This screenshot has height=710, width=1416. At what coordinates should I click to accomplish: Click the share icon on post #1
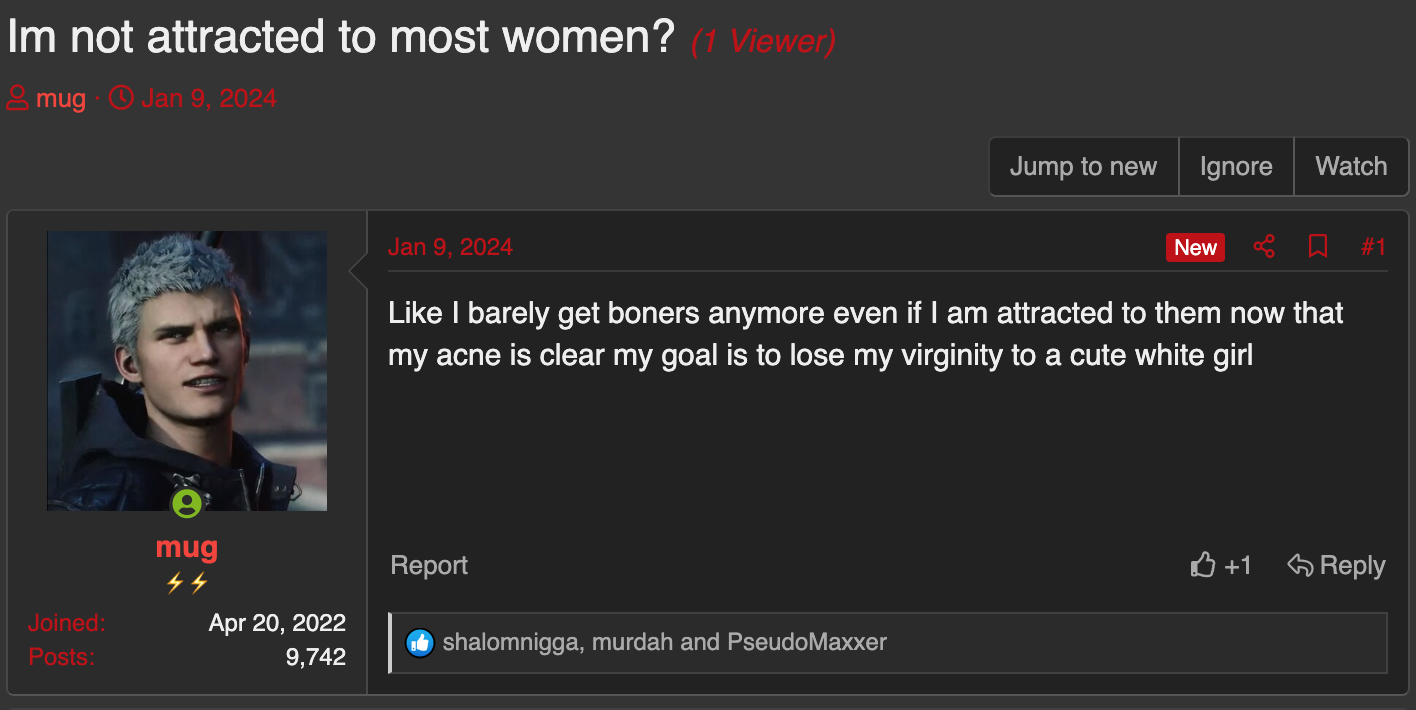pyautogui.click(x=1264, y=247)
